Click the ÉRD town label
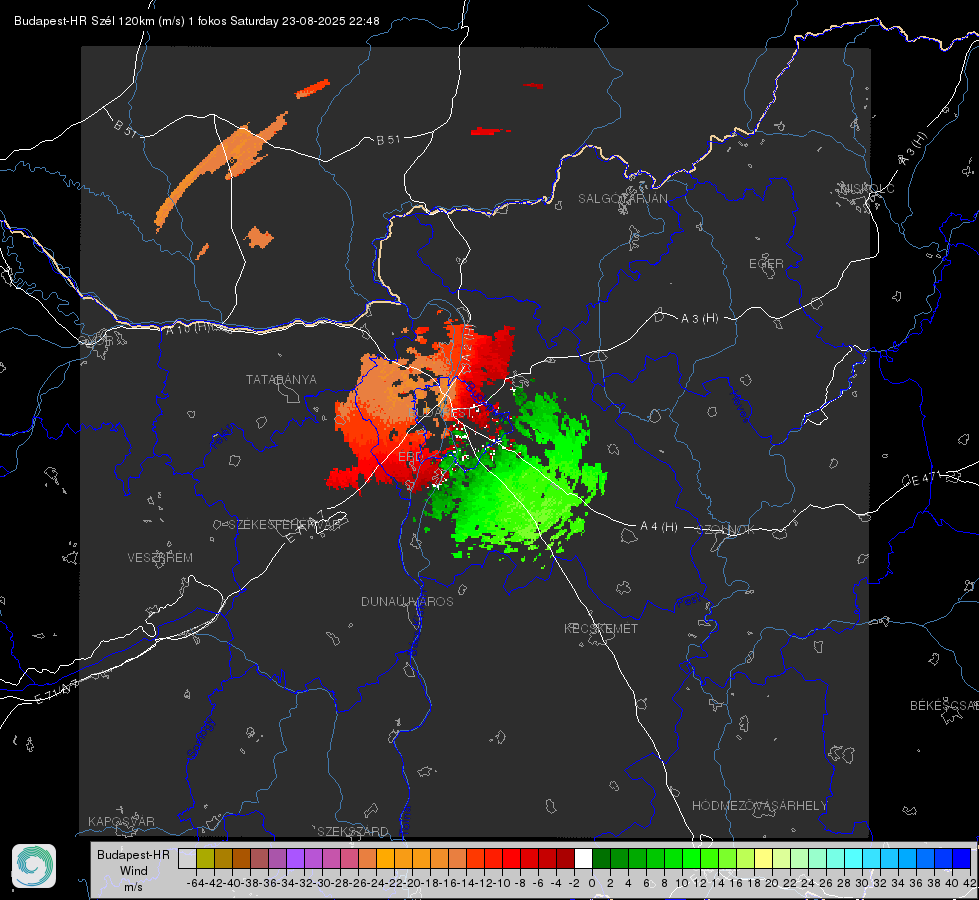Screen dimensions: 979x900 [410, 457]
